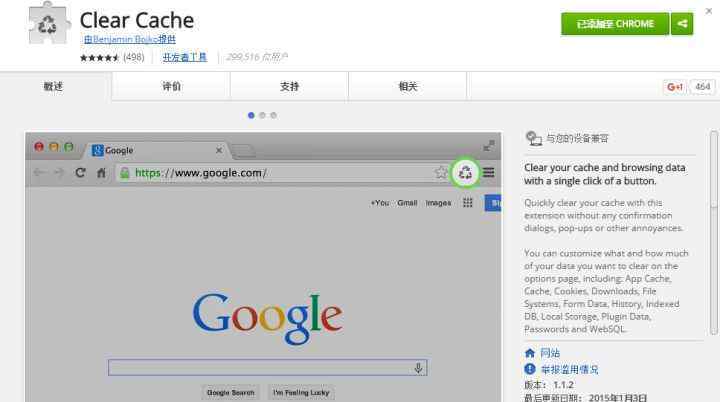Image resolution: width=720 pixels, height=402 pixels.
Task: Click the 299,516 users count text
Action: click(257, 57)
